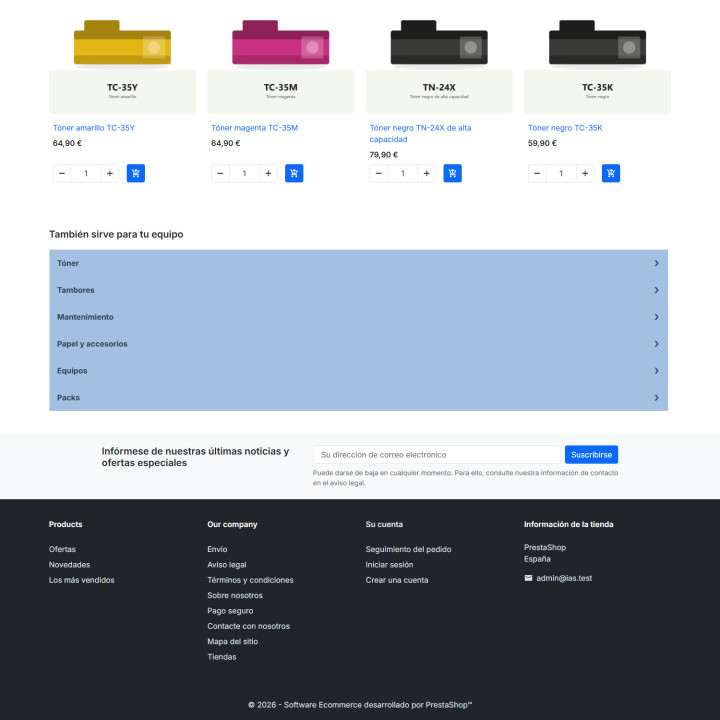Viewport: 720px width, 720px height.
Task: Open the TN-24X black toner image
Action: 439,57
